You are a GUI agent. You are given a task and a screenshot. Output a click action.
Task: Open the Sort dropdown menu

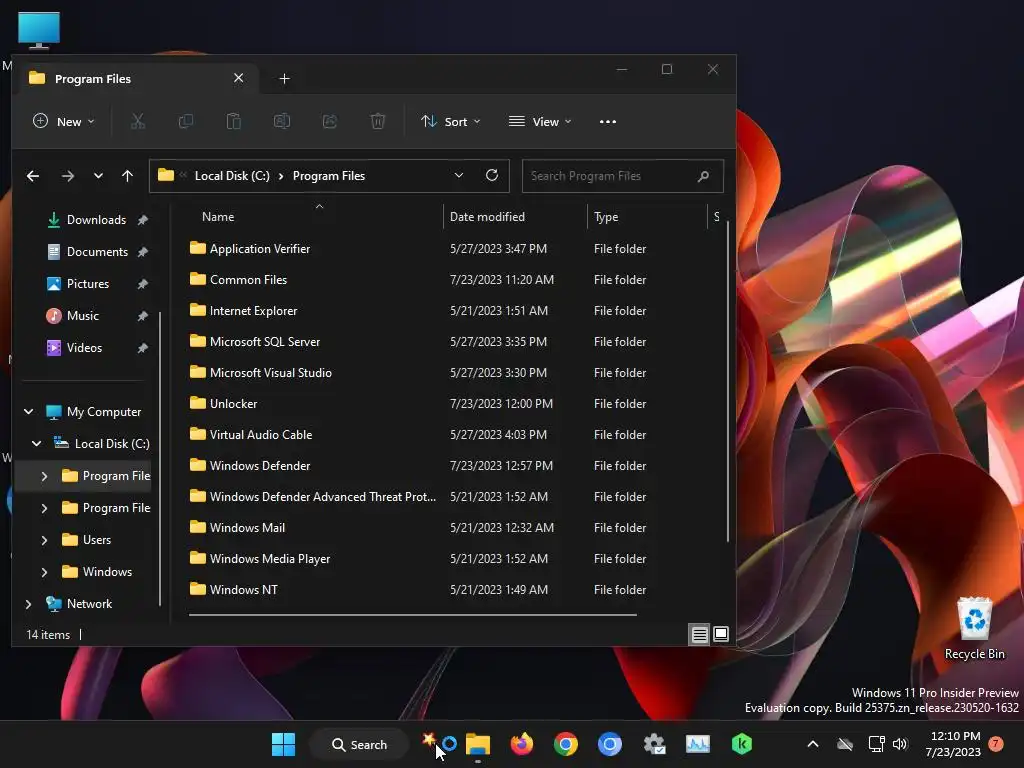[x=451, y=121]
